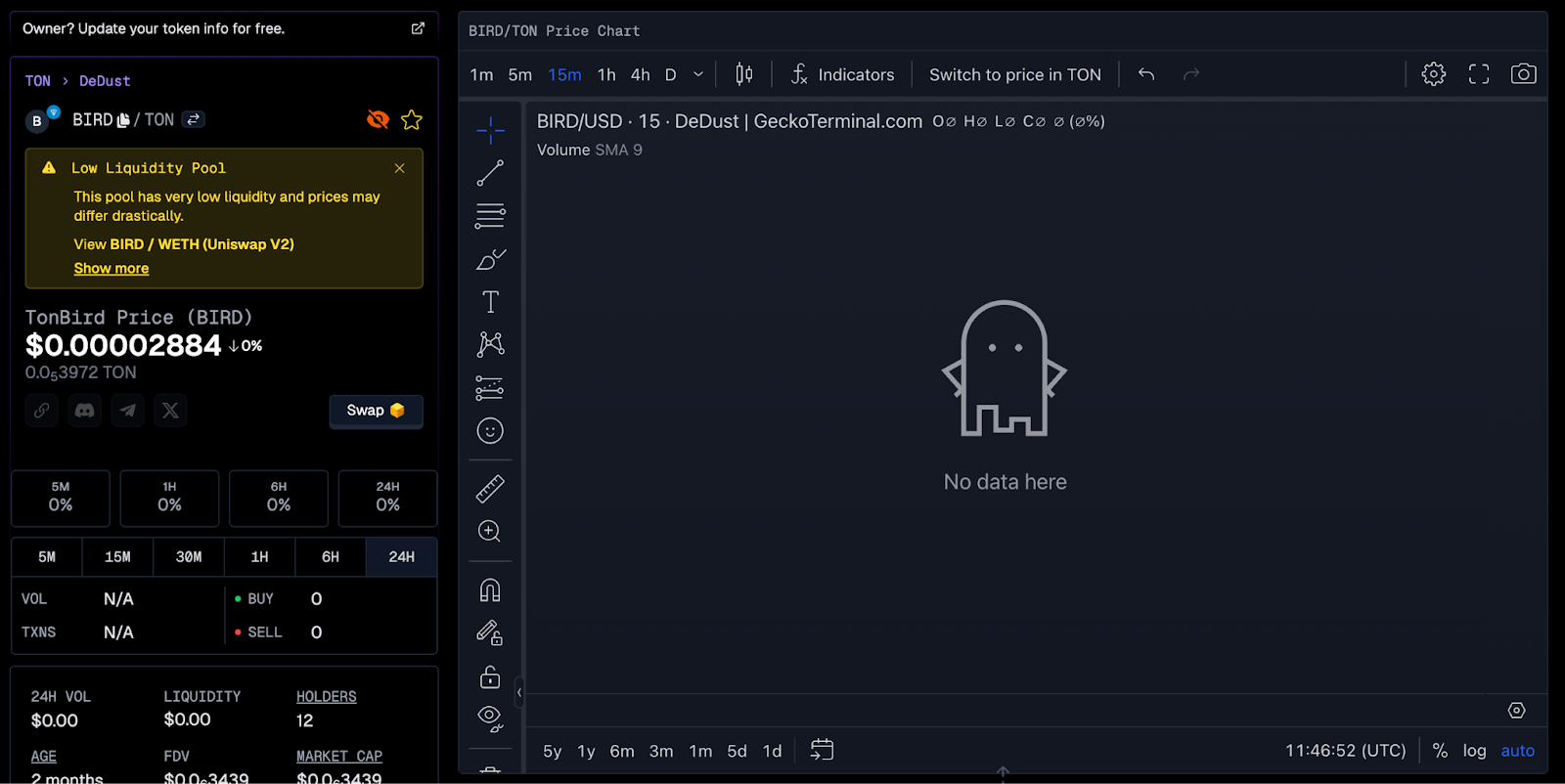The image size is (1565, 784).
Task: Copy the BIRD token address
Action: 123,120
